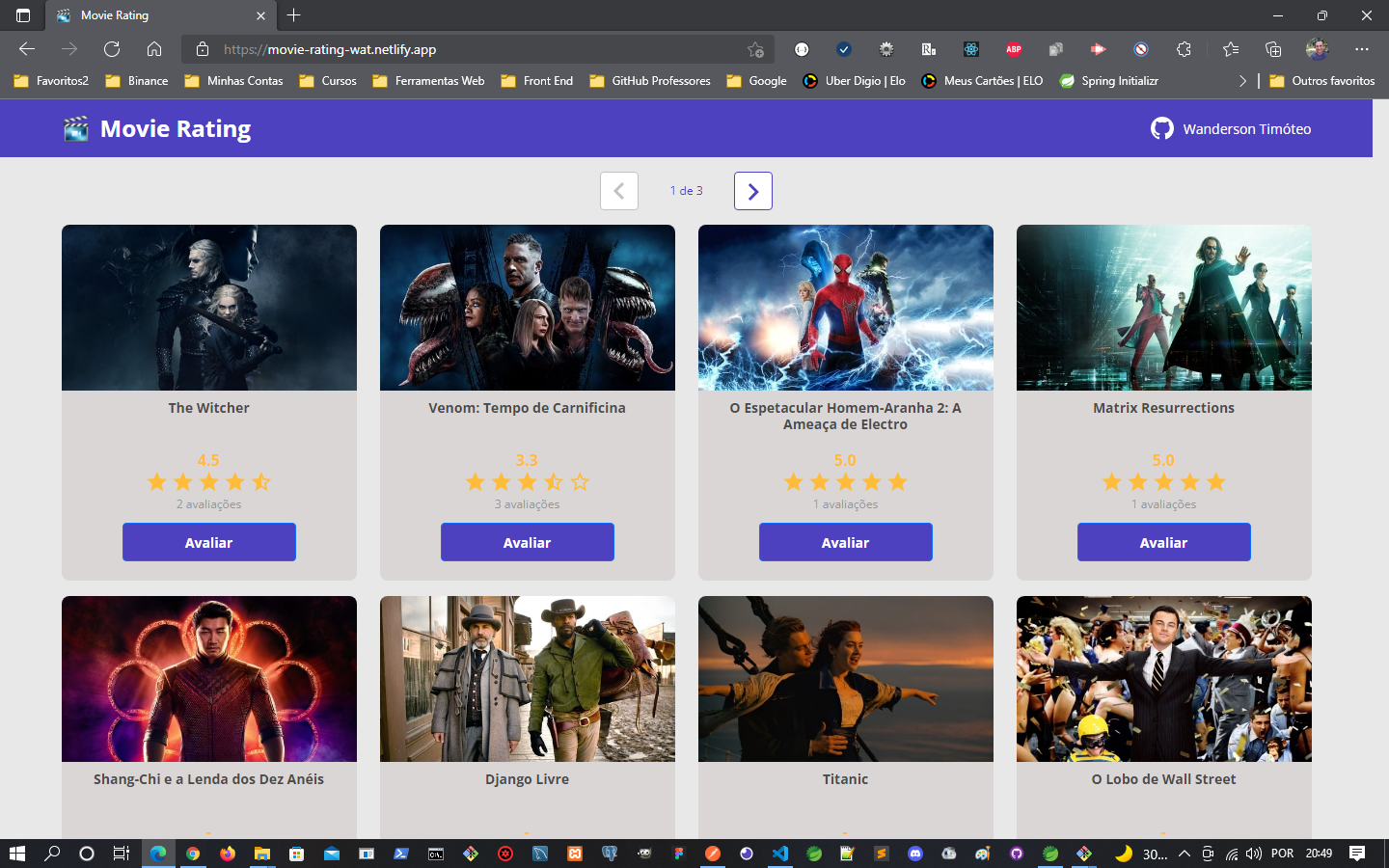Click Avaliar for Matrix Resurrections
The width and height of the screenshot is (1389, 868).
pyautogui.click(x=1164, y=542)
